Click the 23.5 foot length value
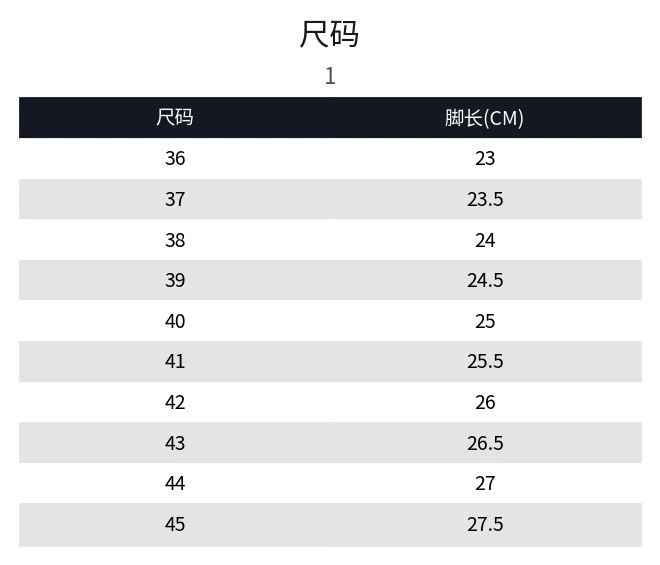This screenshot has width=660, height=565. pos(485,199)
